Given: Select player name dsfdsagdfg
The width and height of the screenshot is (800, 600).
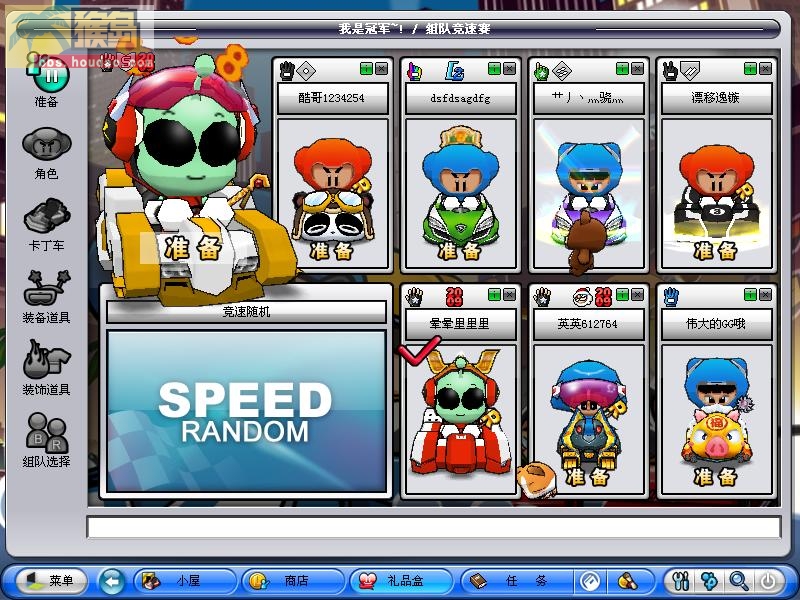Looking at the screenshot, I should click(460, 98).
